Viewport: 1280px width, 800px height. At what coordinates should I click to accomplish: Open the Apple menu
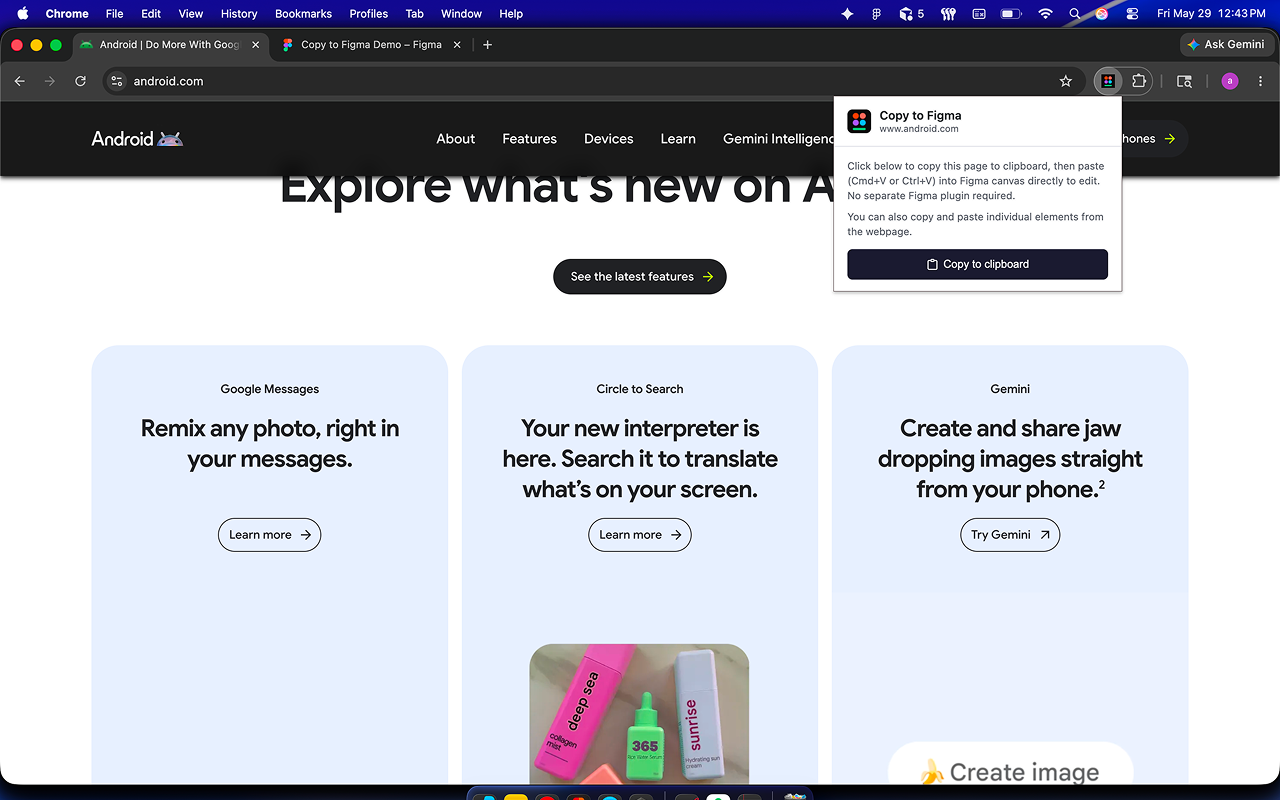(22, 14)
